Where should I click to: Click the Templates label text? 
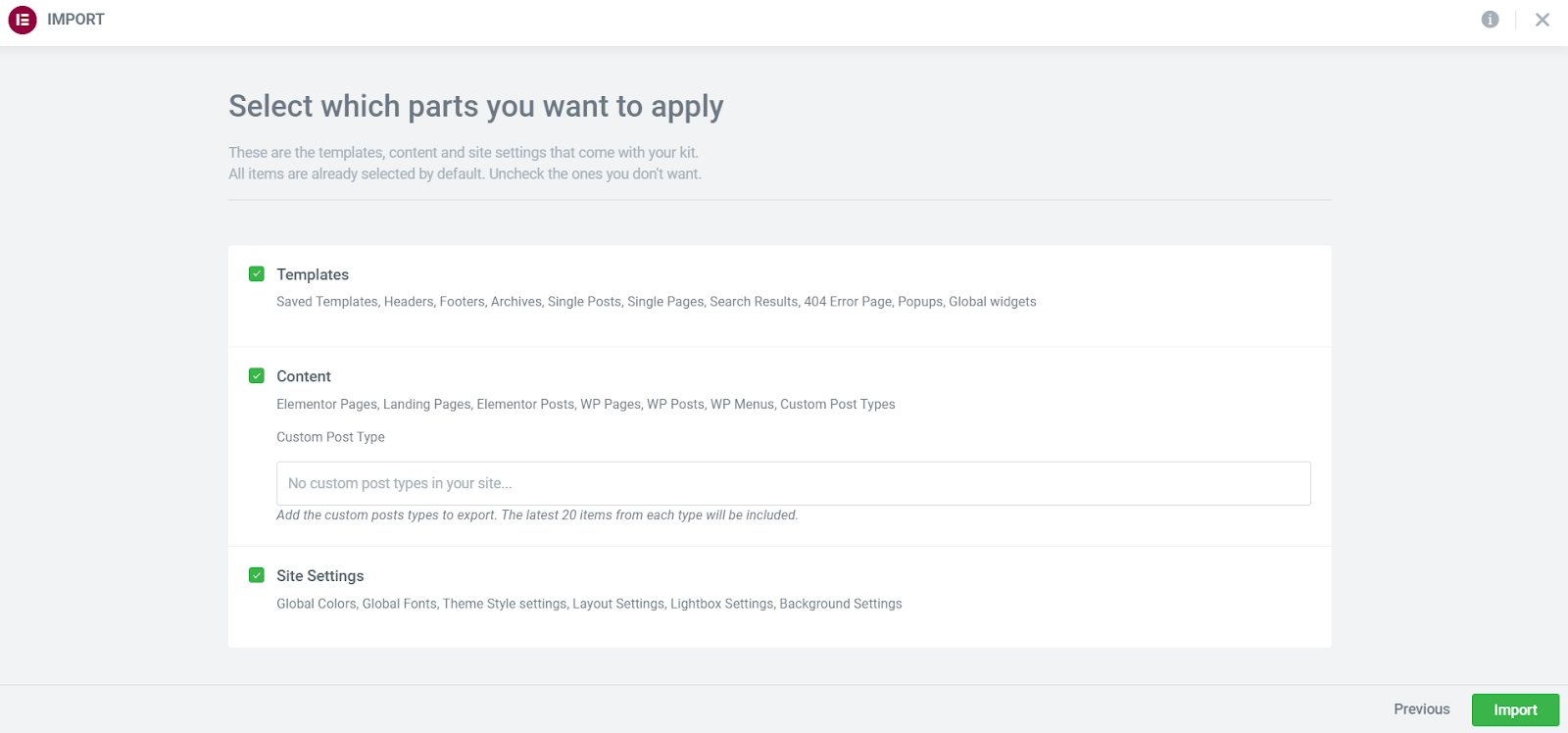313,274
